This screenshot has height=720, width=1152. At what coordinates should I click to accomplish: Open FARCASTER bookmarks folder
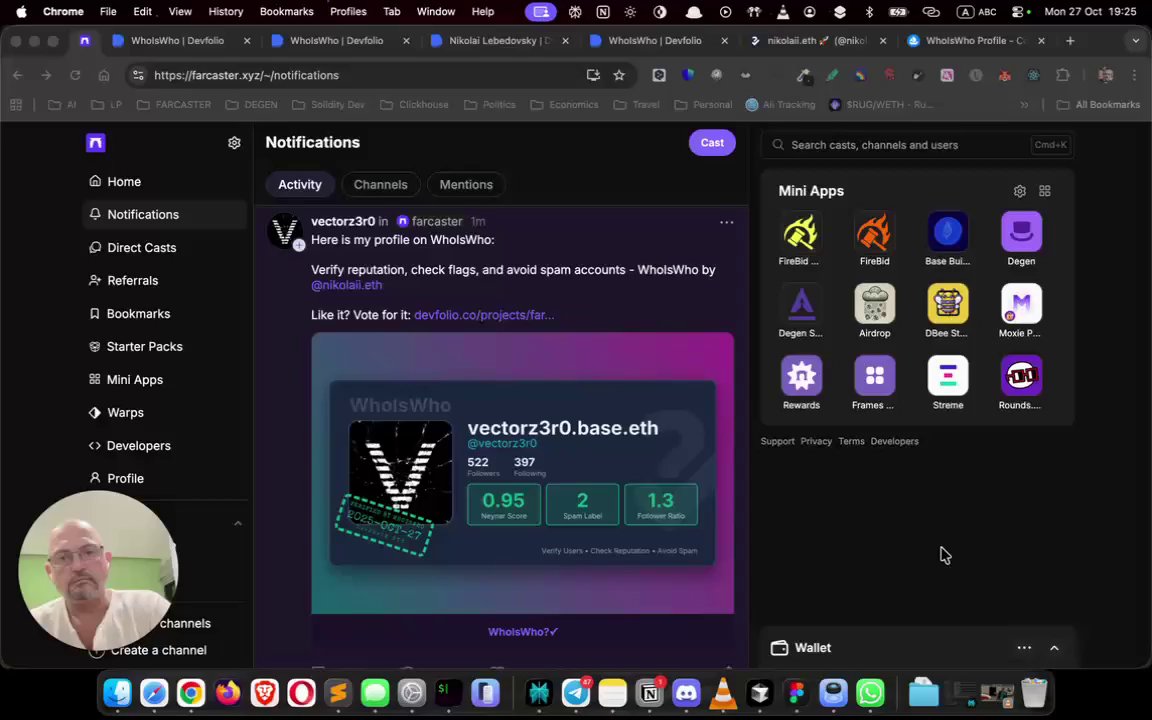(175, 105)
